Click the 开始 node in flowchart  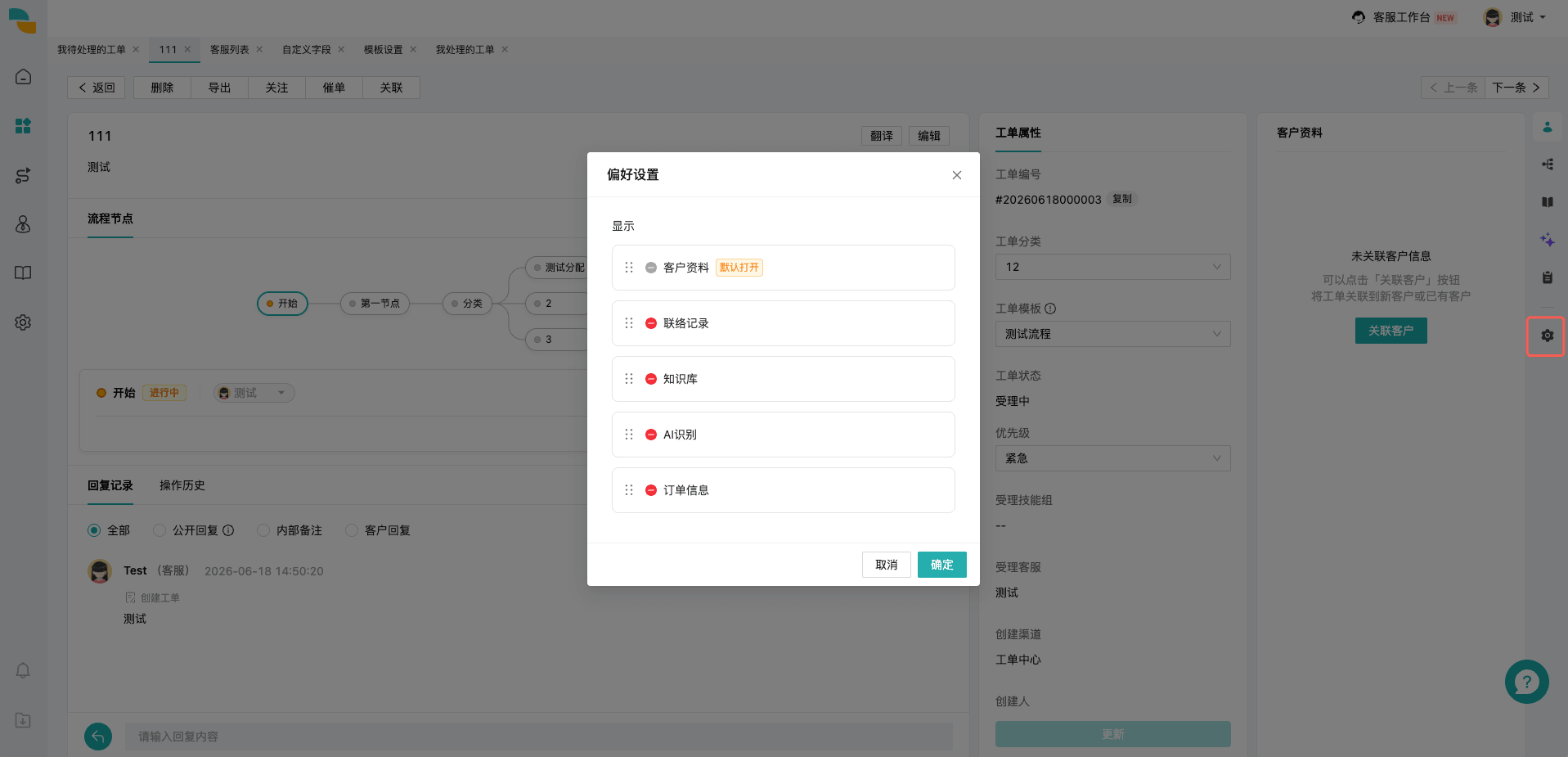pyautogui.click(x=282, y=304)
